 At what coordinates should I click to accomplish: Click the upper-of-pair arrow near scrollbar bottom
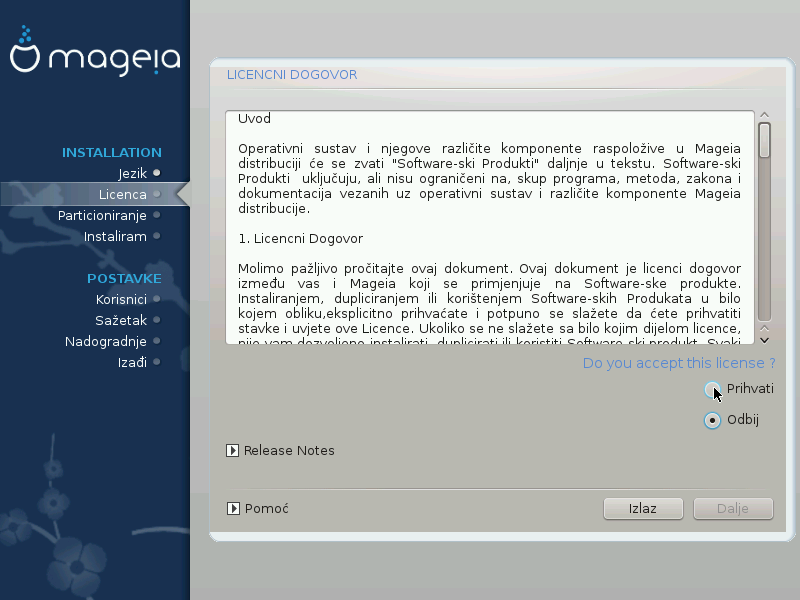(764, 329)
